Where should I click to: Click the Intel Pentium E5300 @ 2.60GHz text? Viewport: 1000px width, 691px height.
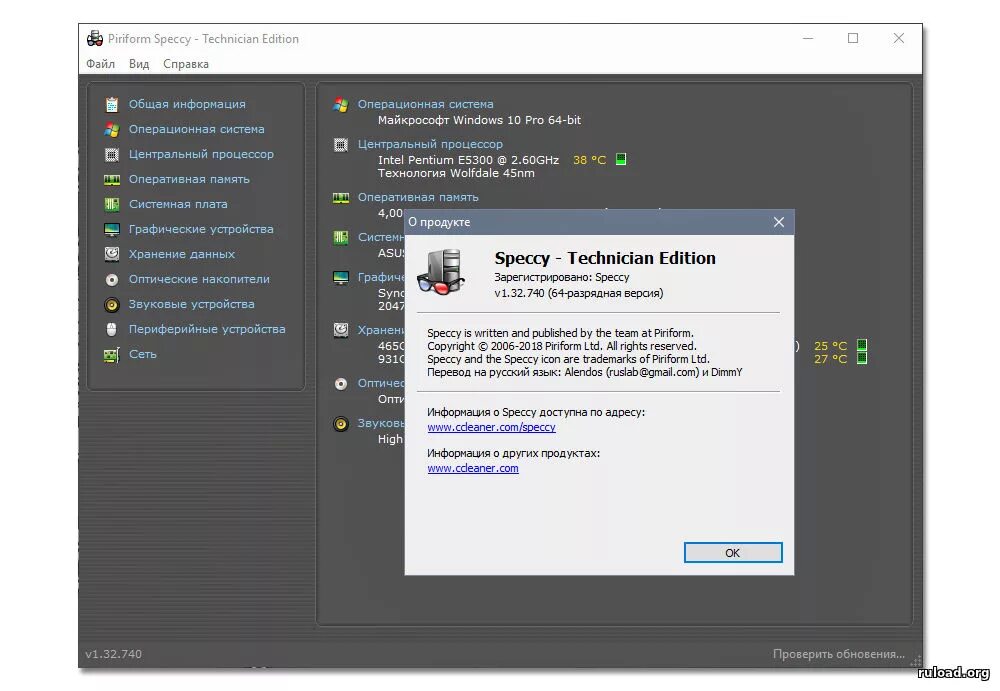[468, 160]
